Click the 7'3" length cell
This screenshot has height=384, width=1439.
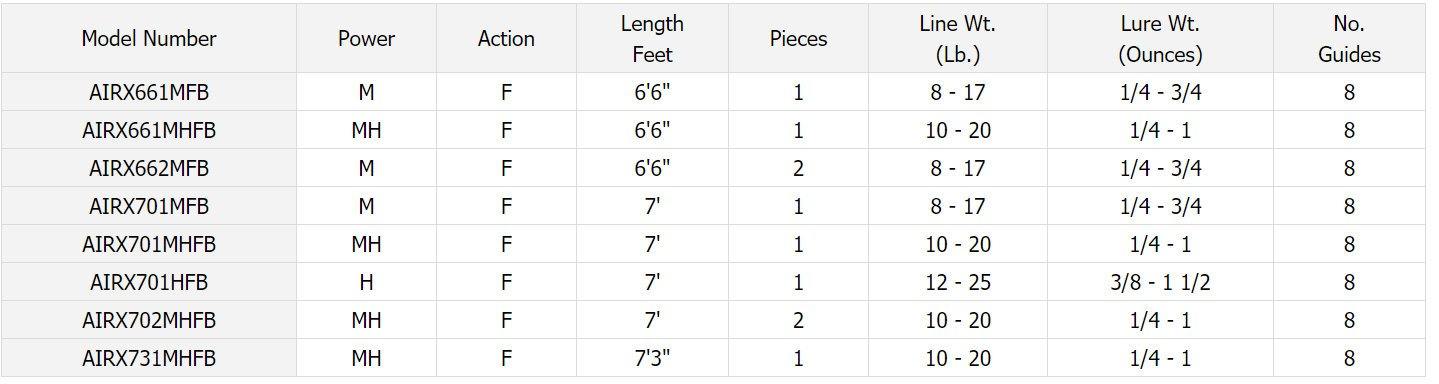point(652,358)
